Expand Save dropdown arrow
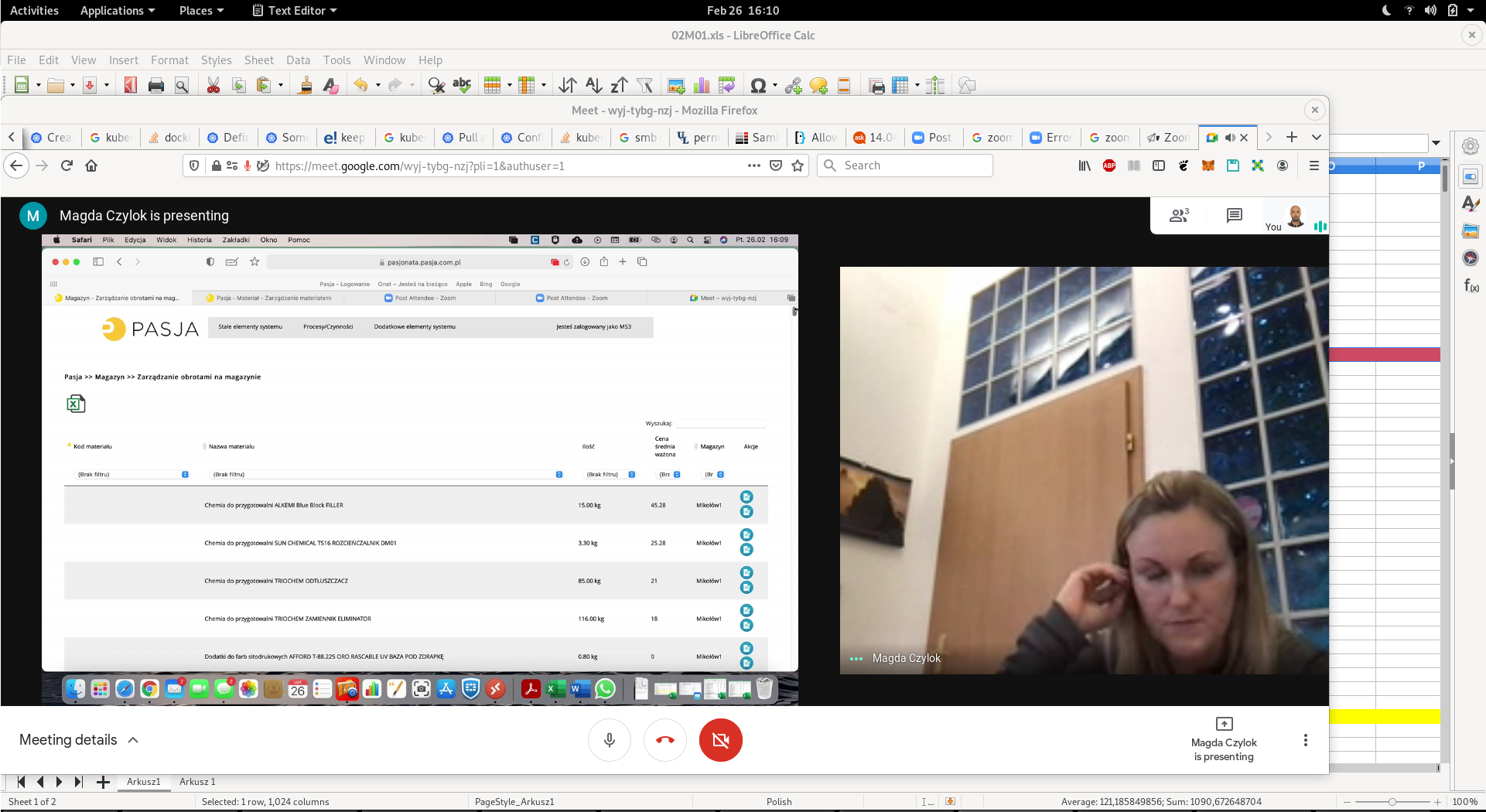Viewport: 1486px width, 812px height. (107, 85)
